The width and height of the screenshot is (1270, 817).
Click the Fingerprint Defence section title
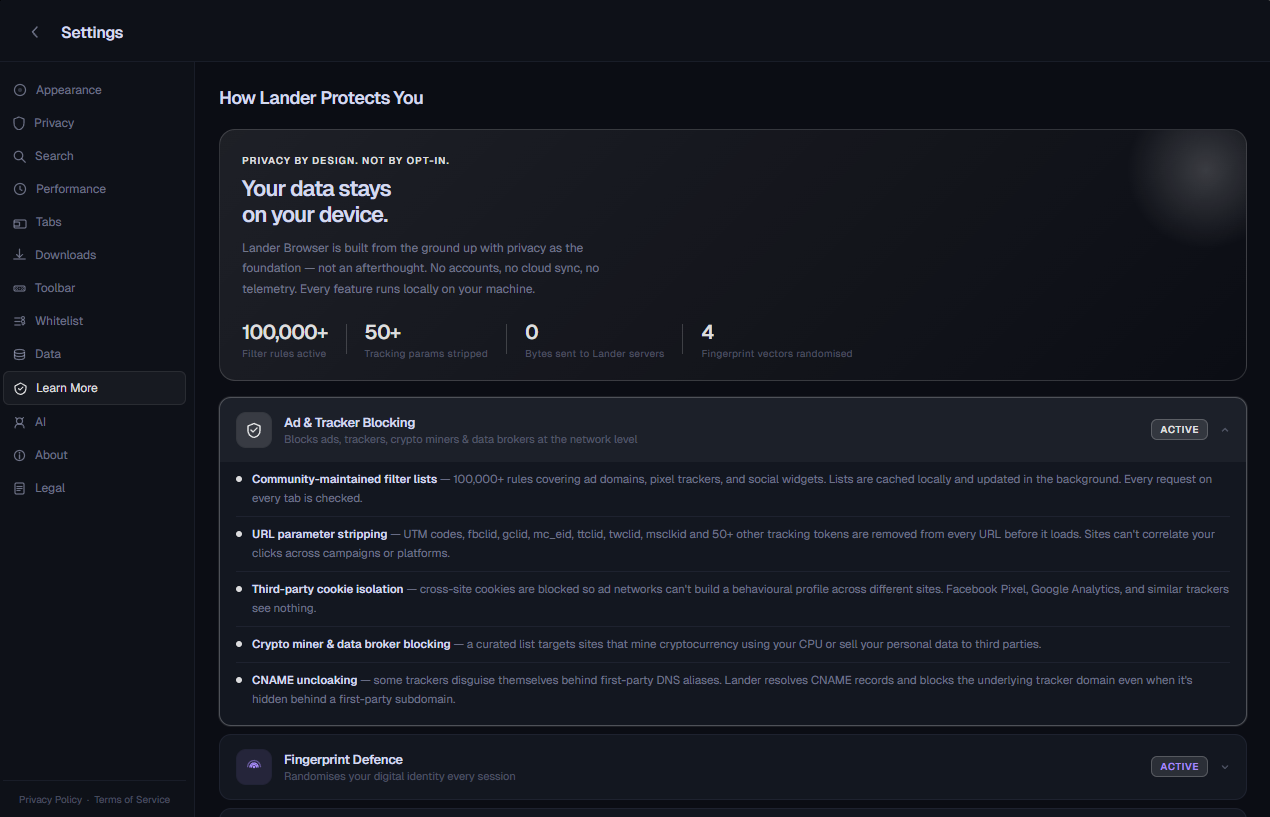coord(343,759)
